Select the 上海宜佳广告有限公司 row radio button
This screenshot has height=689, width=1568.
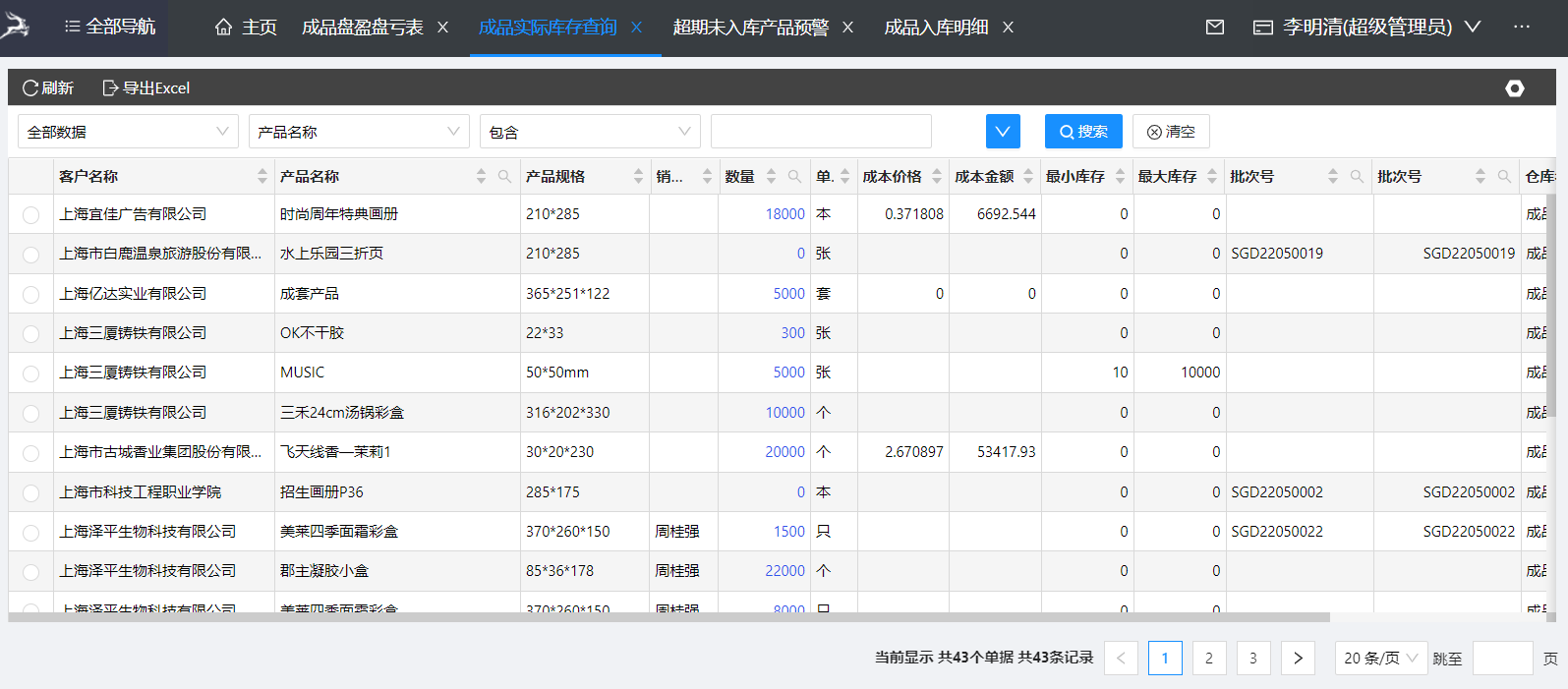31,215
